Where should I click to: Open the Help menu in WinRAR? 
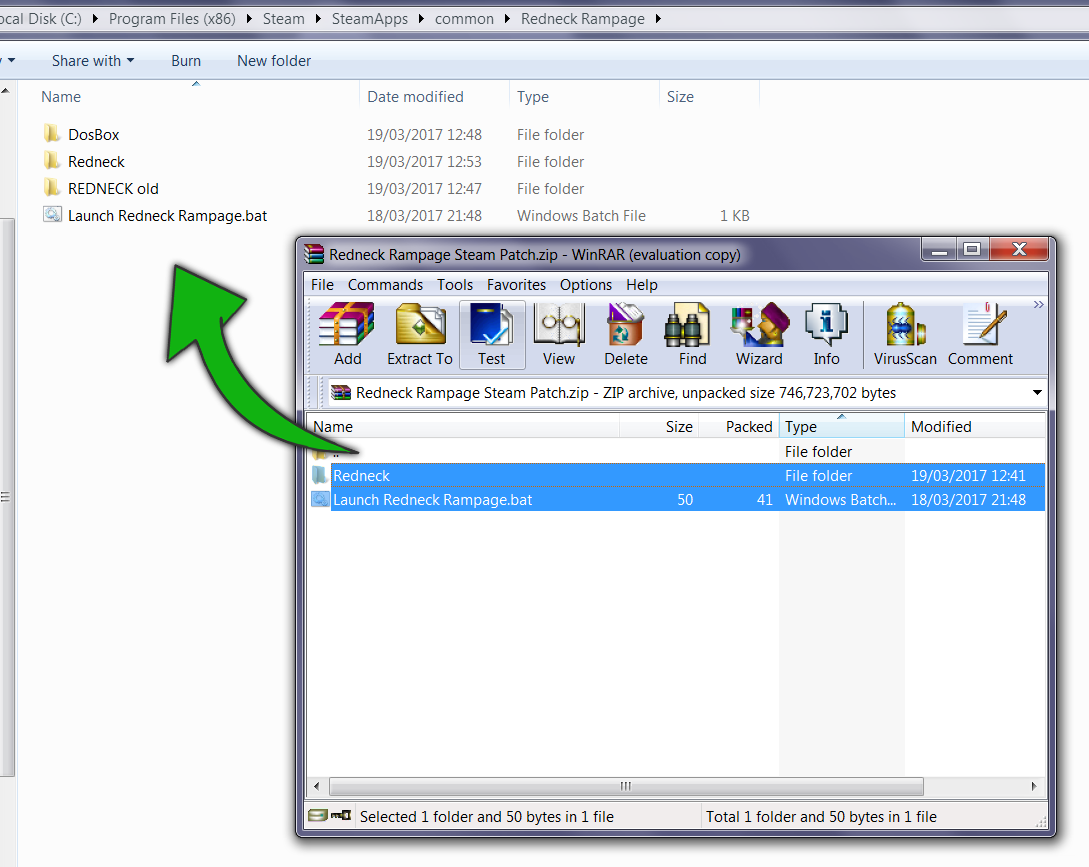(x=642, y=285)
